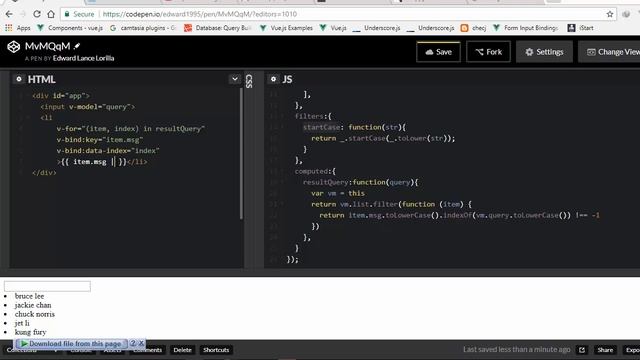Select 'jet li' in the result list
The height and width of the screenshot is (360, 640).
click(x=22, y=323)
